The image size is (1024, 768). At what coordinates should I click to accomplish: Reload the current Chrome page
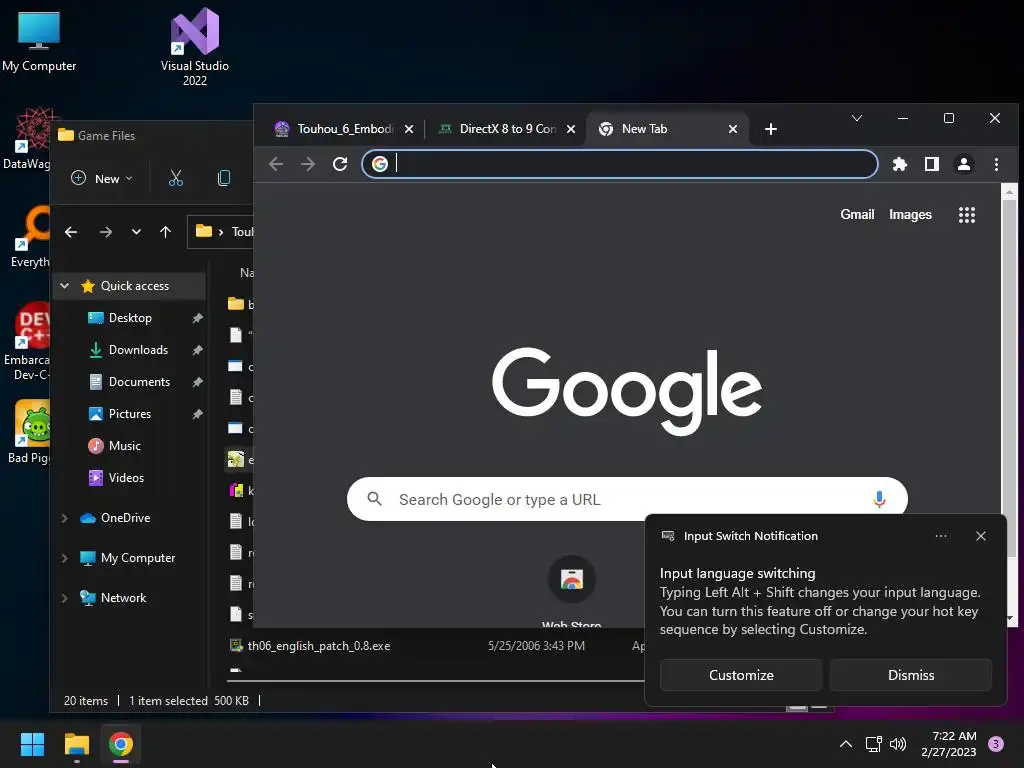(x=340, y=164)
